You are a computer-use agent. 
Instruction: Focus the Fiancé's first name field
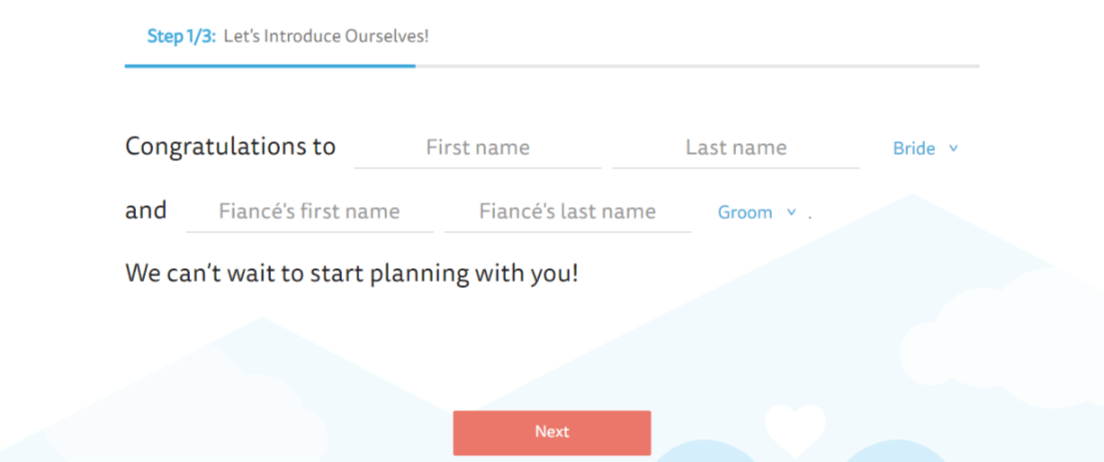pos(309,211)
